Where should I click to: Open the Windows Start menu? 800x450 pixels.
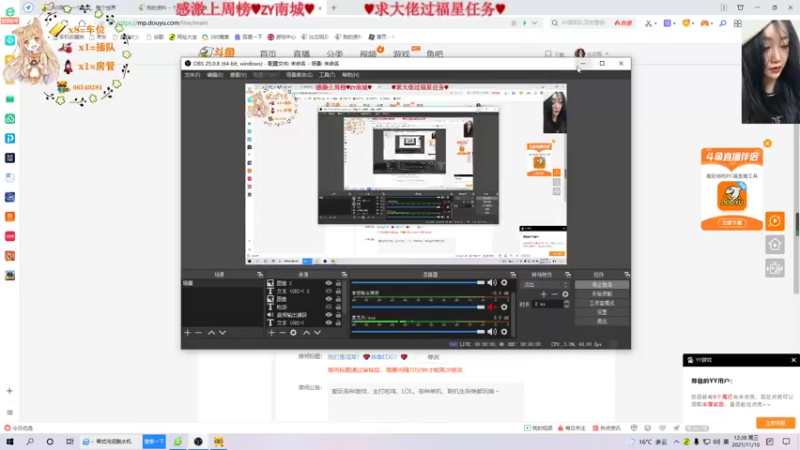[10, 442]
